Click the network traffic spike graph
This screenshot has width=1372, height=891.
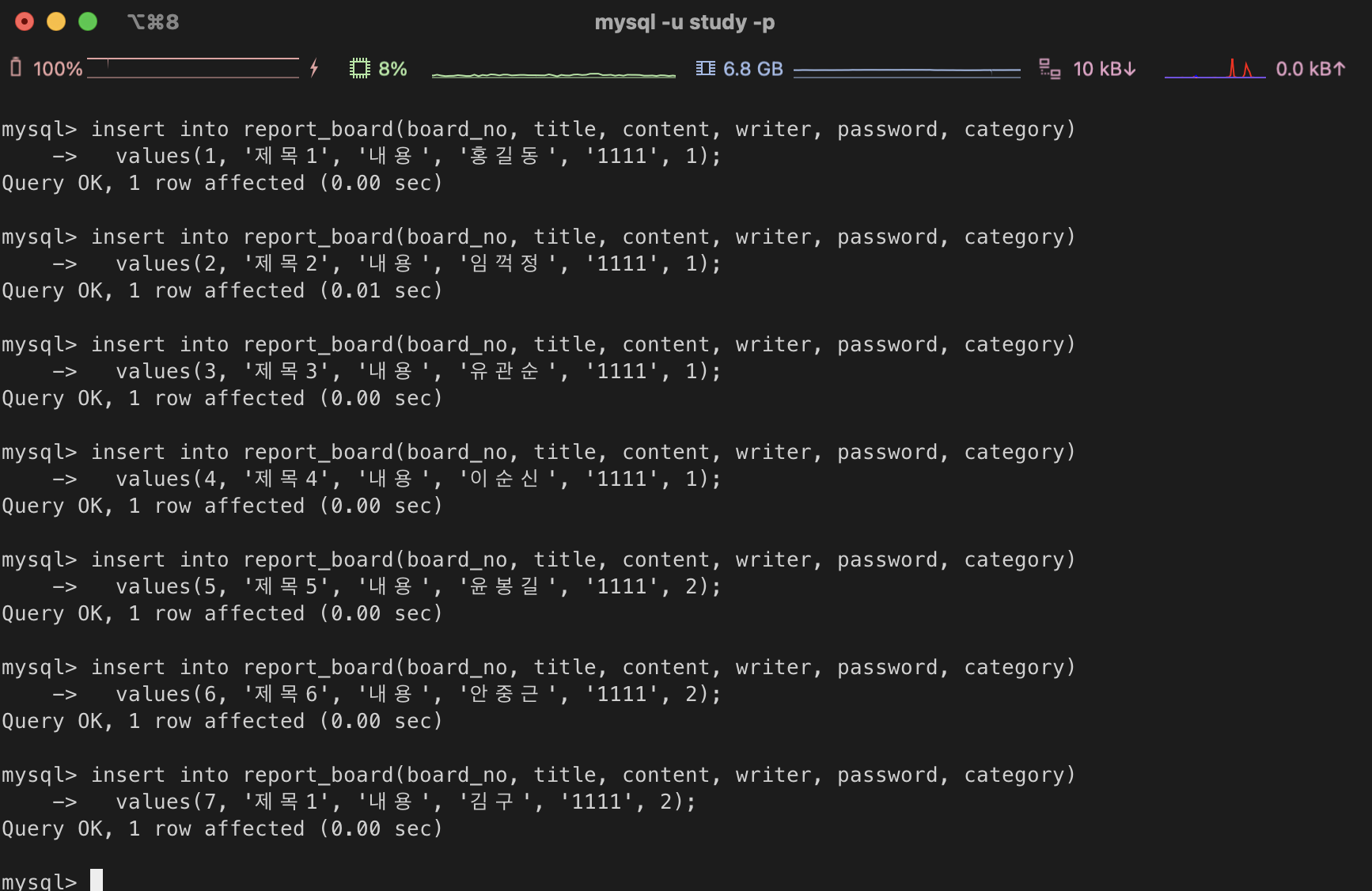(x=1215, y=68)
